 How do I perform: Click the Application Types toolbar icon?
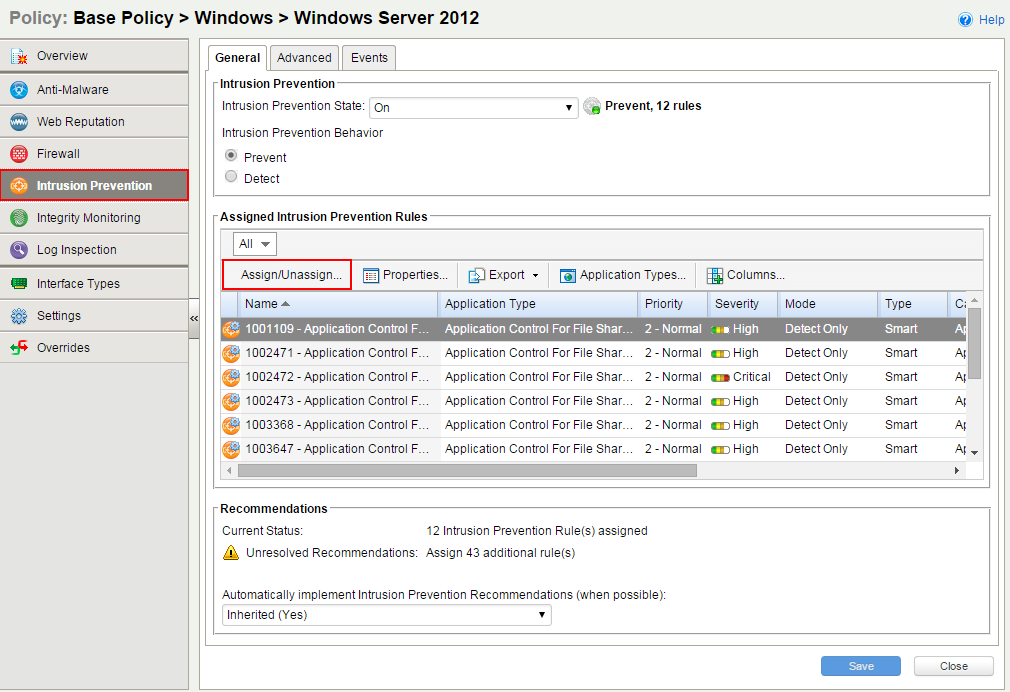[567, 276]
